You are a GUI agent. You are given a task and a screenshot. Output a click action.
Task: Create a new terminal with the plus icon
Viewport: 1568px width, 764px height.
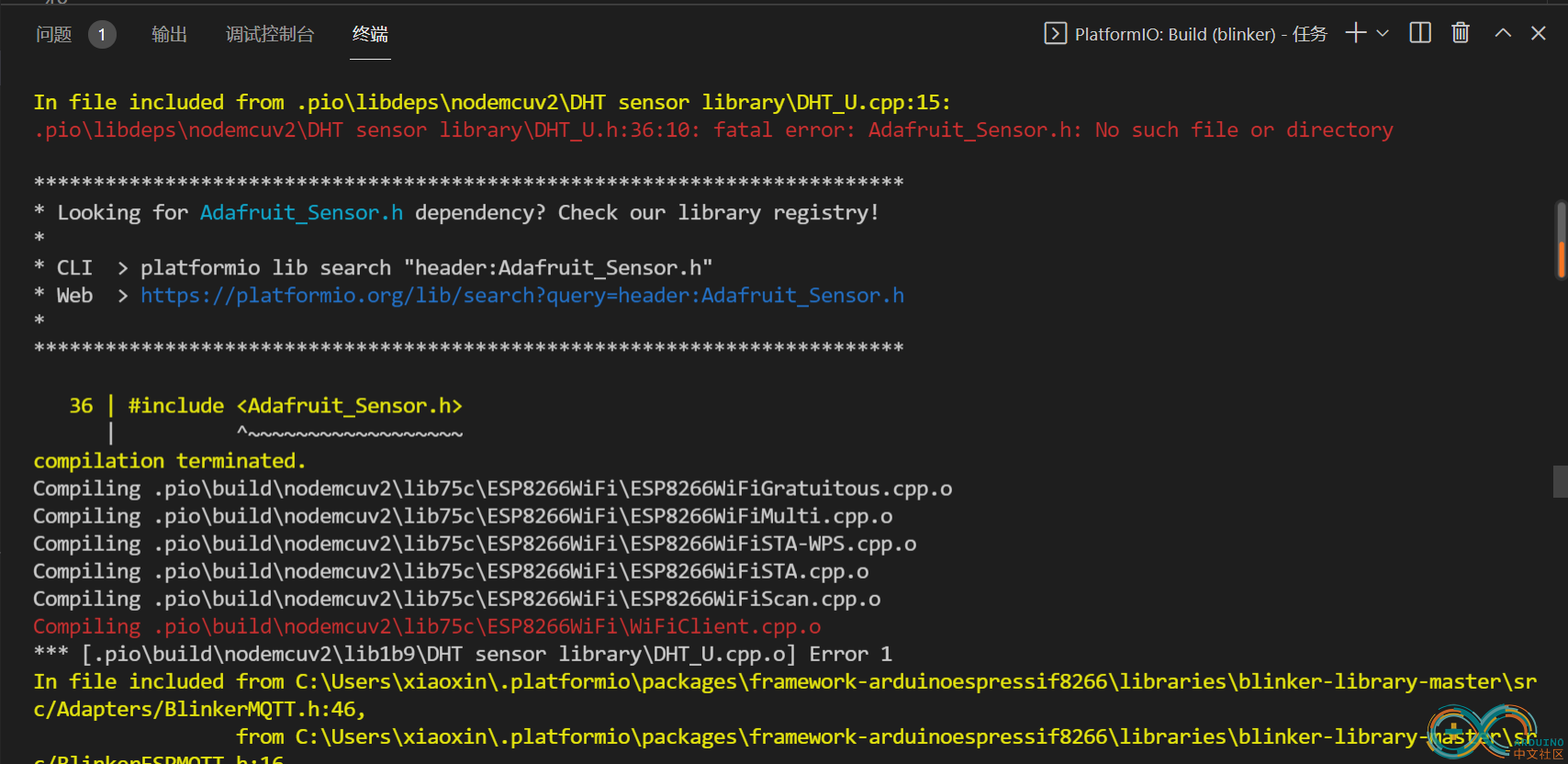coord(1356,33)
